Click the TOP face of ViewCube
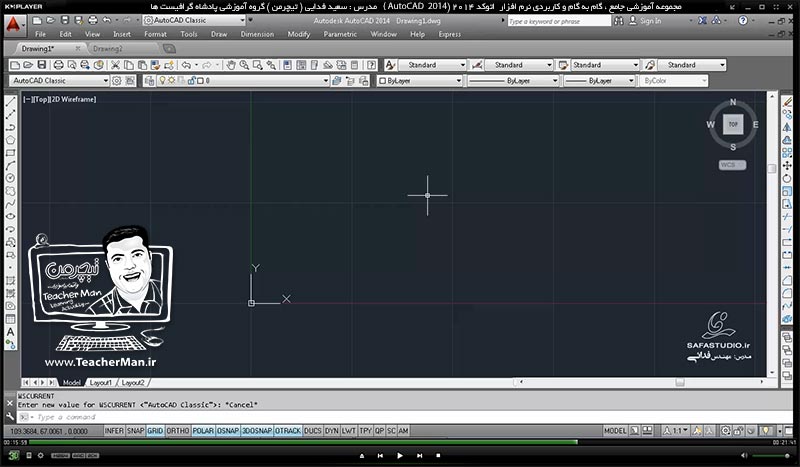Screen dimensions: 800x467 click(x=733, y=124)
